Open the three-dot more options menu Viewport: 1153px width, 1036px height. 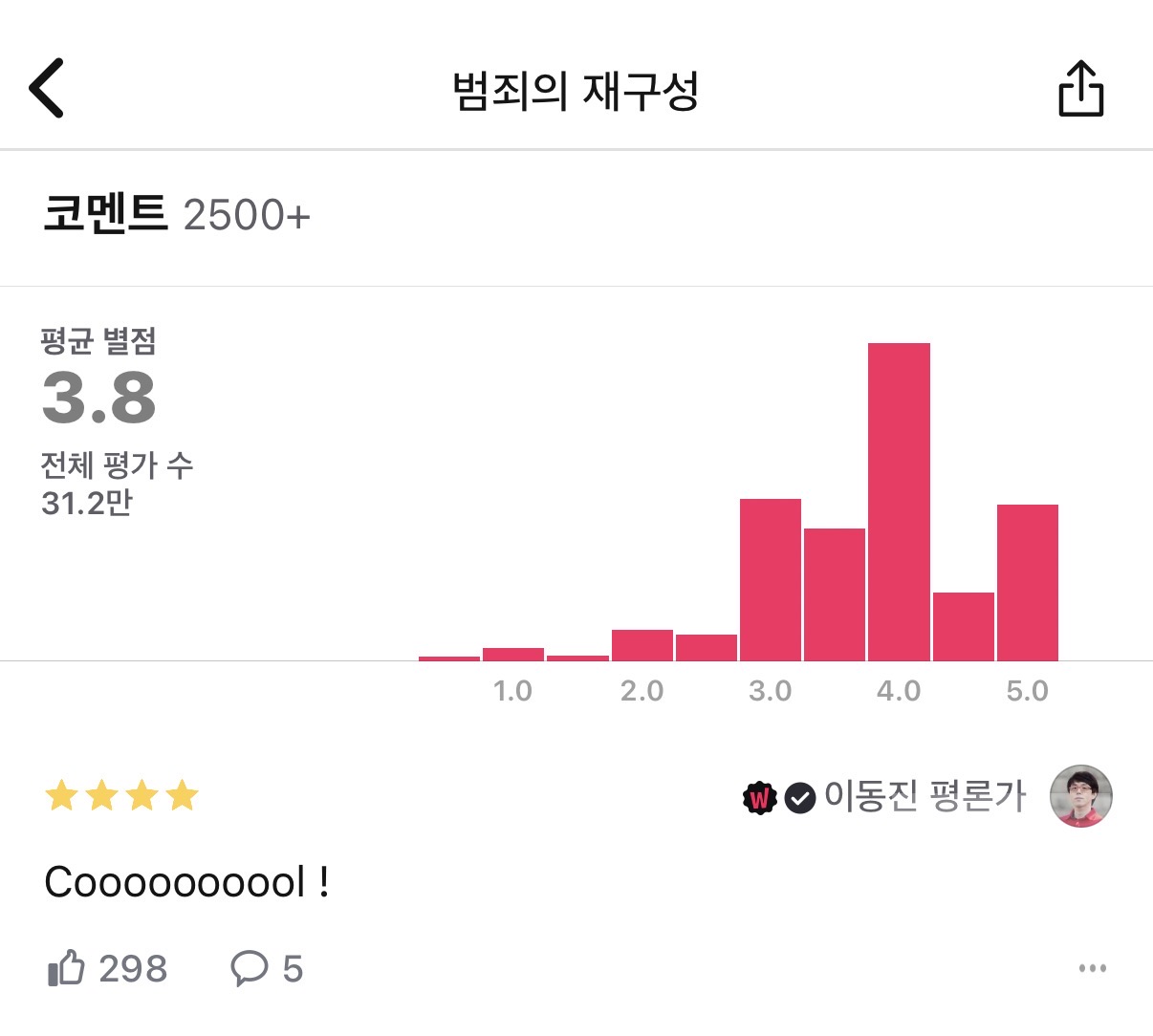coord(1092,968)
